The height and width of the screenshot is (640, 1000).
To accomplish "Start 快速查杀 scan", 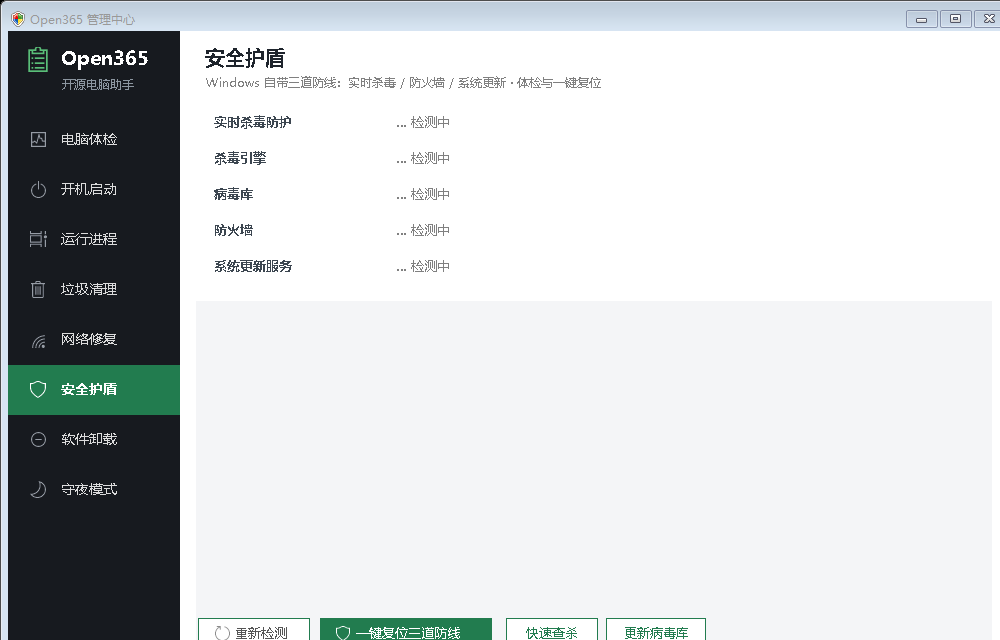I will (552, 629).
